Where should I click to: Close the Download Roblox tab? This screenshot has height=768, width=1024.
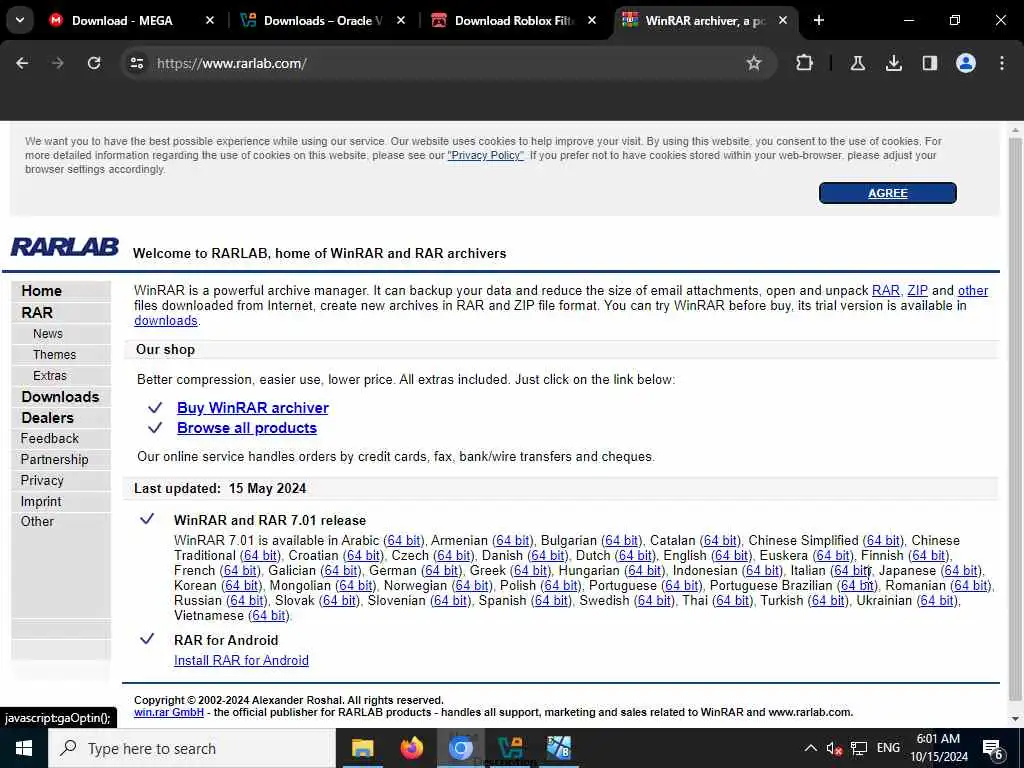(x=592, y=21)
